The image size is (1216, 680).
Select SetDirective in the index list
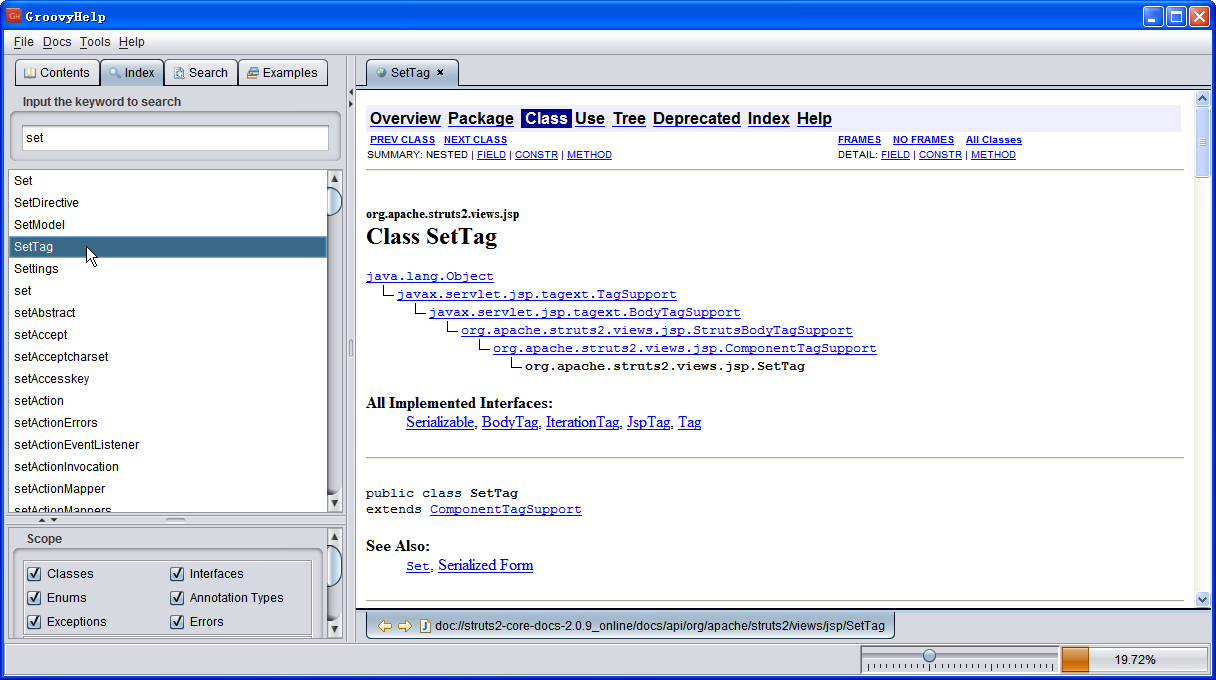(168, 203)
